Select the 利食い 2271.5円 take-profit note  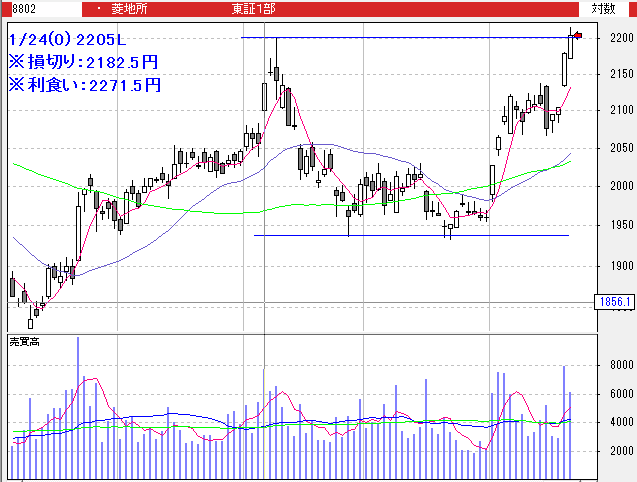84,85
